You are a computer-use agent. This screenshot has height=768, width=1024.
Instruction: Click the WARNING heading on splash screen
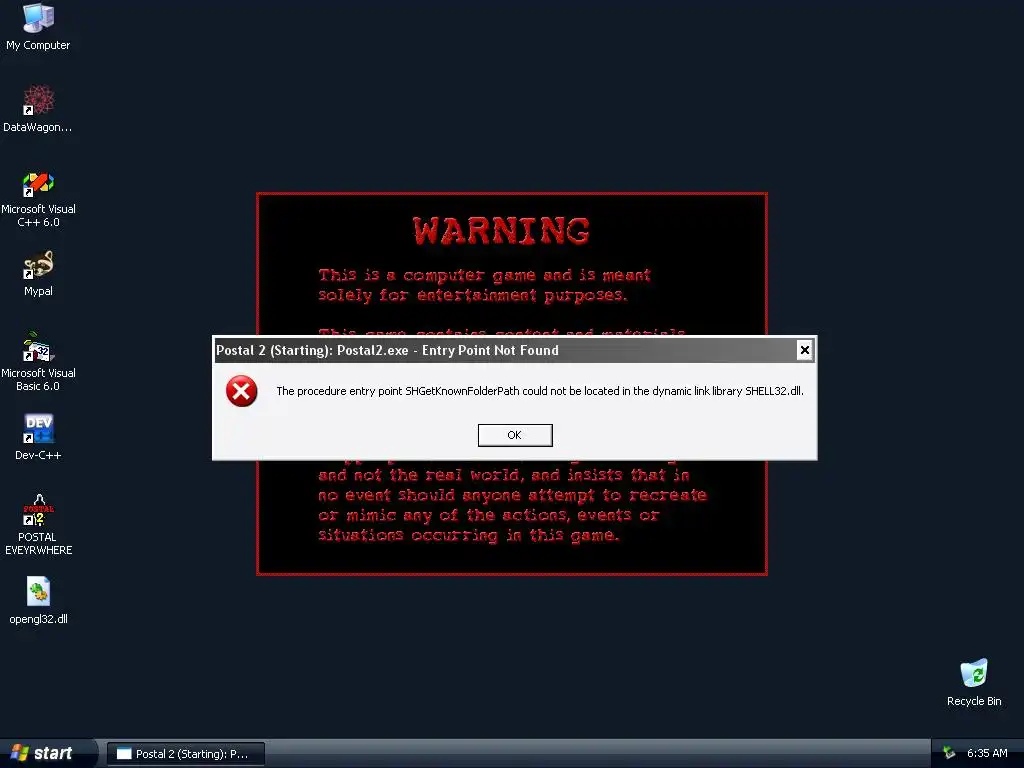(x=502, y=231)
